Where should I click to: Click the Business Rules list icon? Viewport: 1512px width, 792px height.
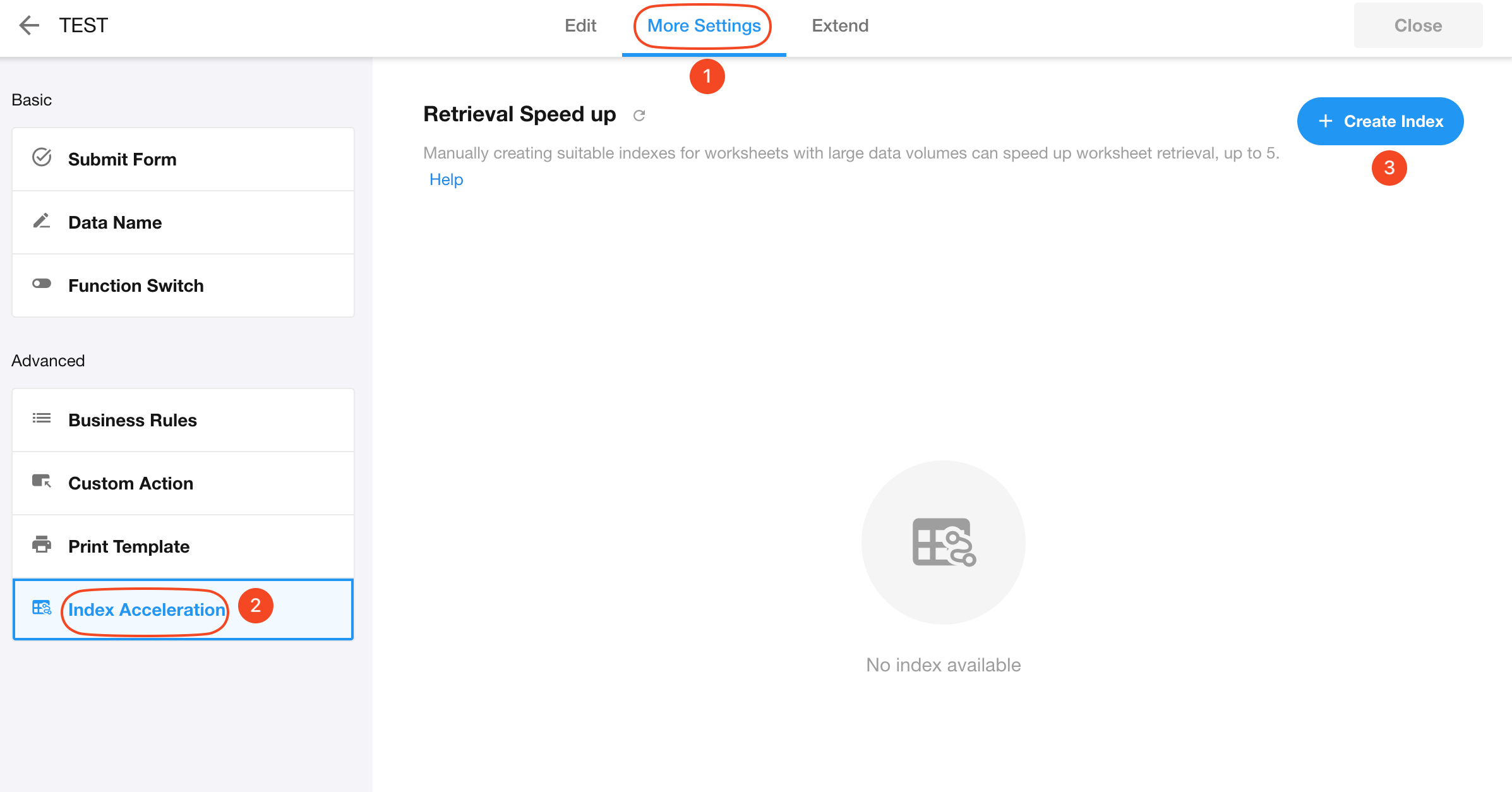tap(42, 418)
